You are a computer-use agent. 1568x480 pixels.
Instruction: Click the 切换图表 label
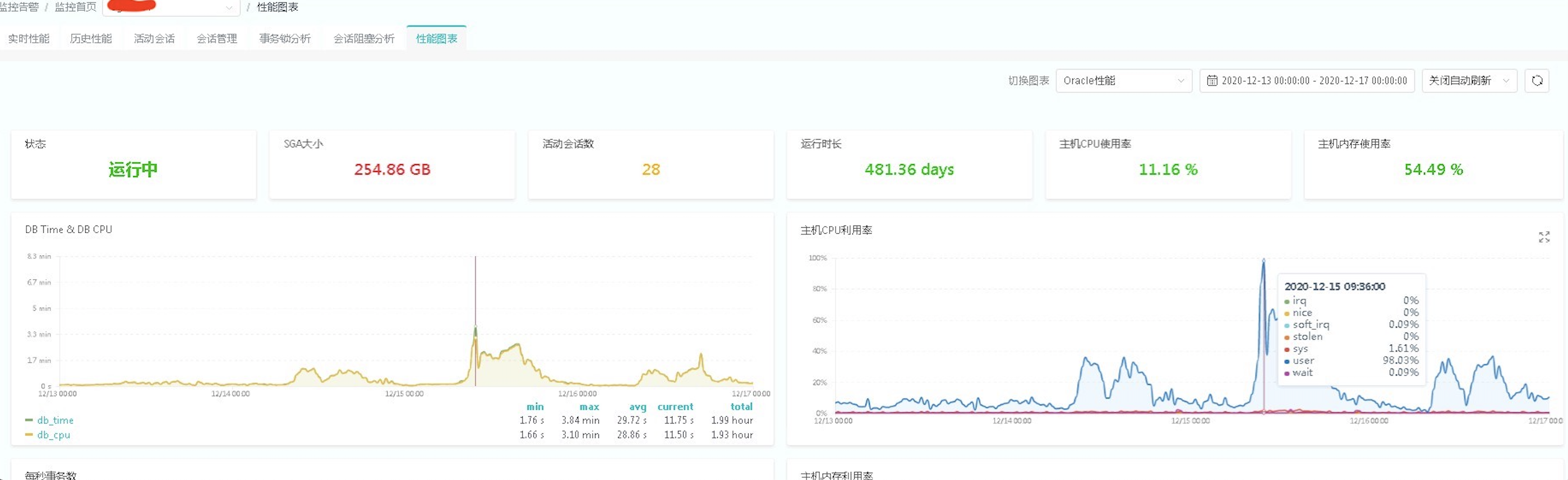1028,80
